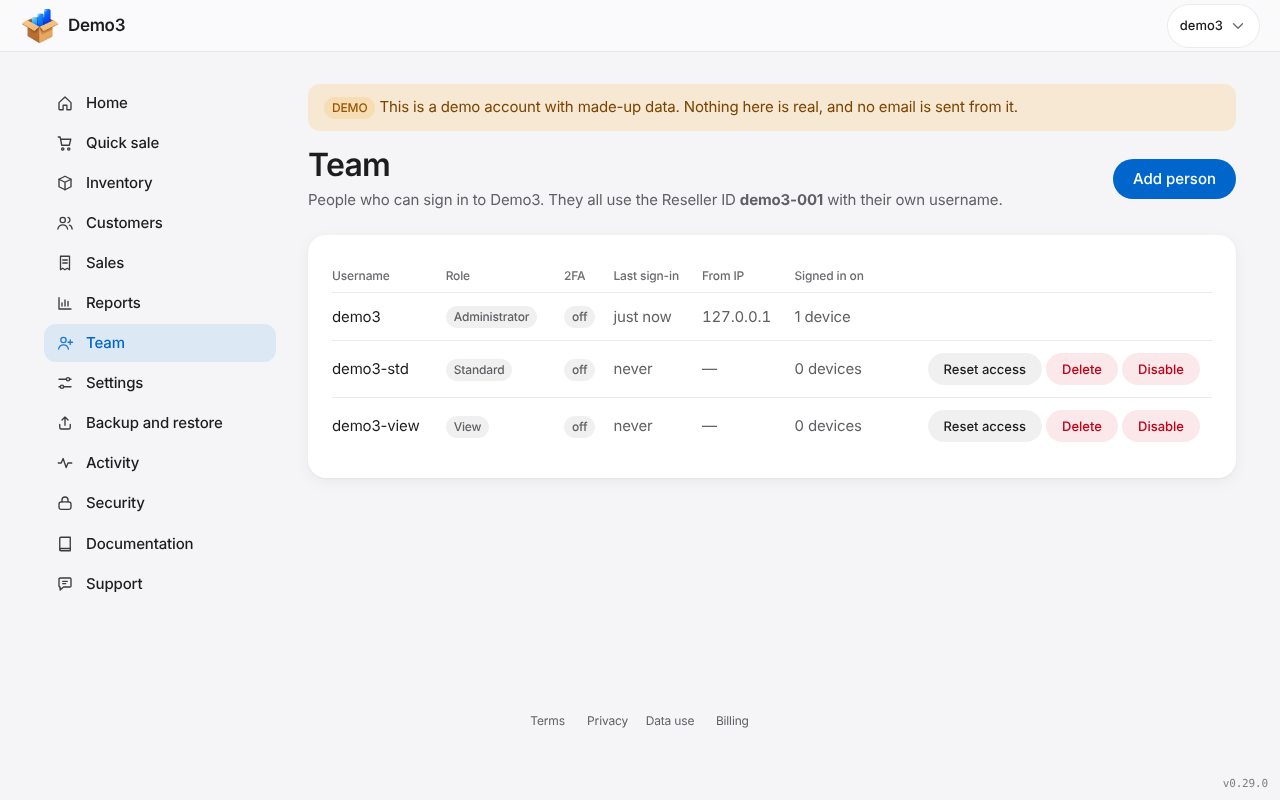Viewport: 1280px width, 800px height.
Task: Click the Activity pulse icon
Action: [x=65, y=463]
